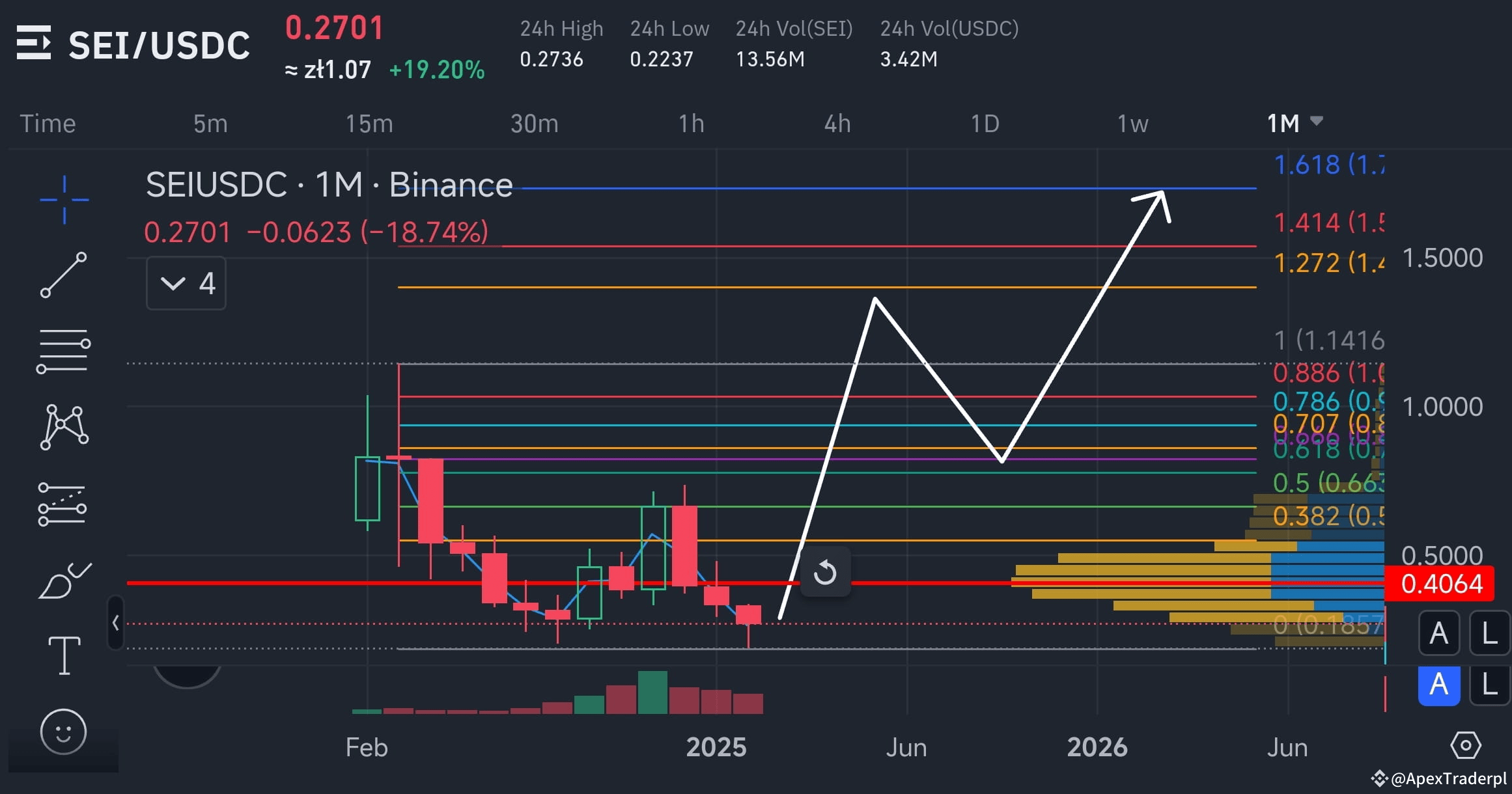Toggle auto scale on the price axis

tap(1438, 633)
